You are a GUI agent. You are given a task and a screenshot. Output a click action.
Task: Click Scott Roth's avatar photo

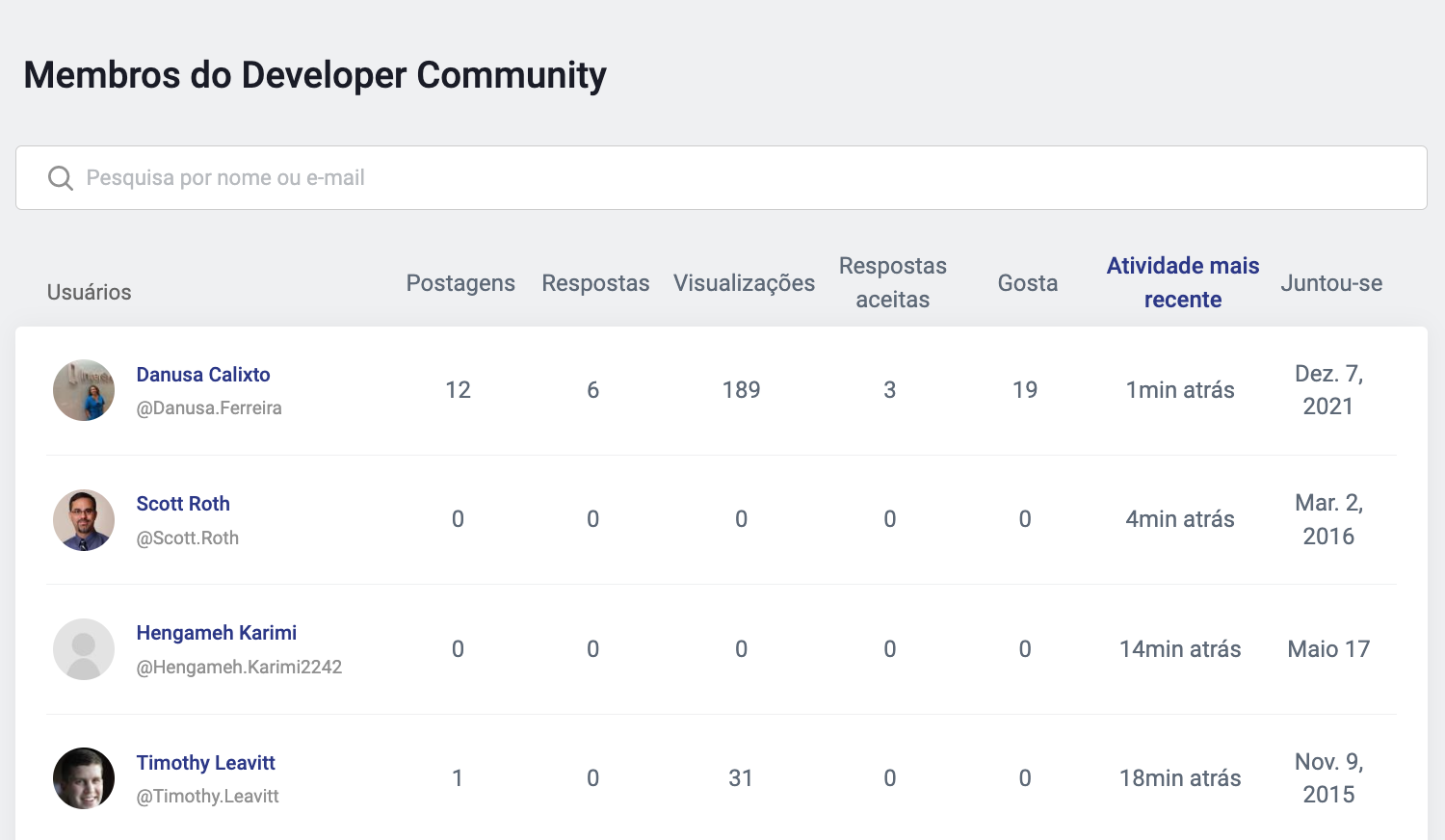click(84, 520)
